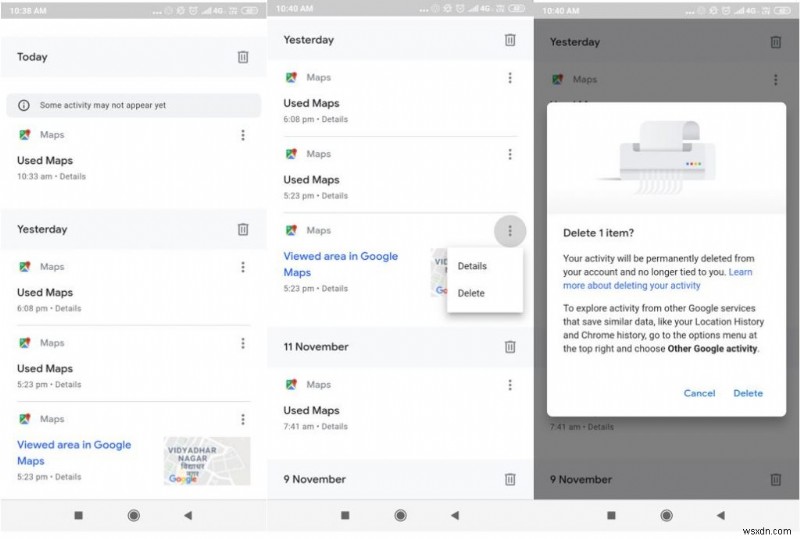This screenshot has height=539, width=800.
Task: Confirm Delete in the dialog
Action: [x=748, y=393]
